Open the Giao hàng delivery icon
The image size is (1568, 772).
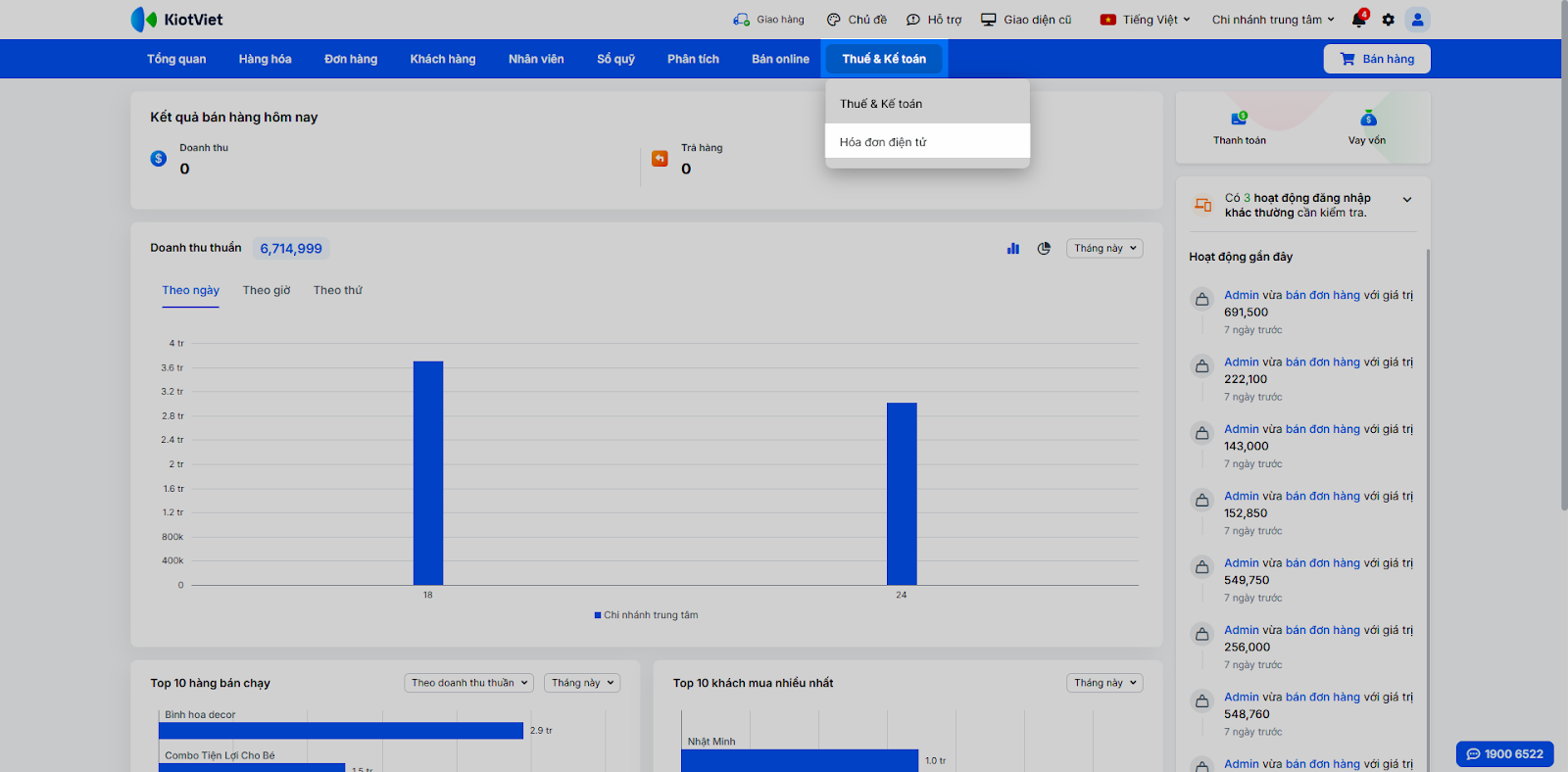(741, 20)
